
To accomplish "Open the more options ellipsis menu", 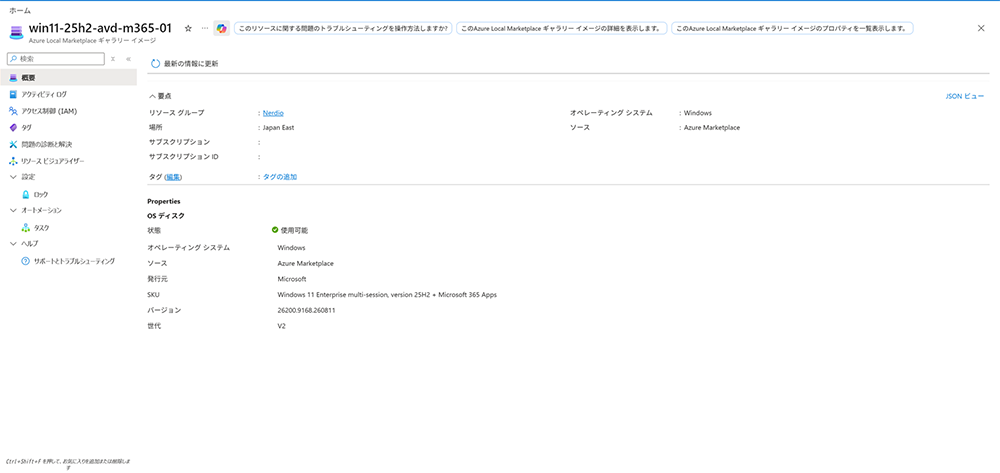I will tap(205, 28).
